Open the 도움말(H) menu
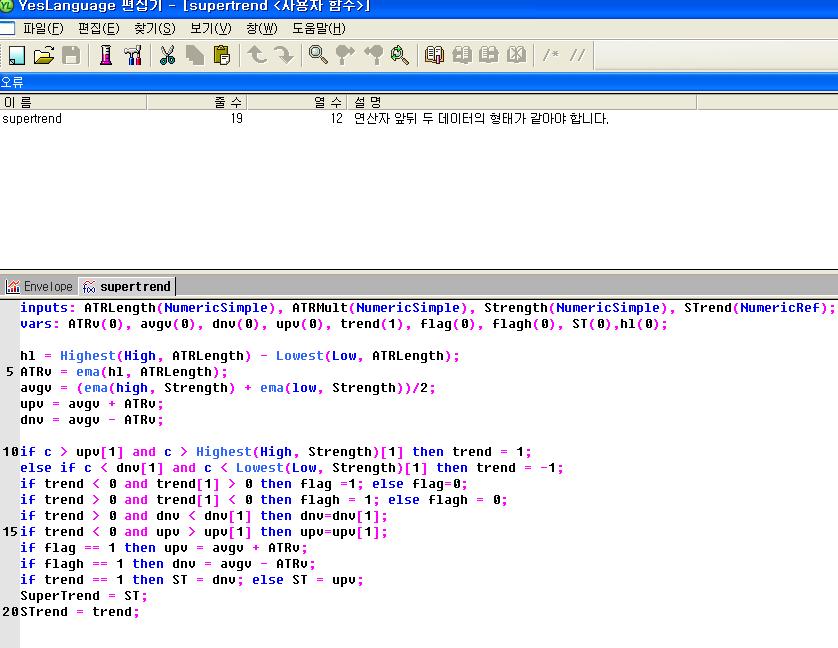This screenshot has height=648, width=838. point(319,28)
